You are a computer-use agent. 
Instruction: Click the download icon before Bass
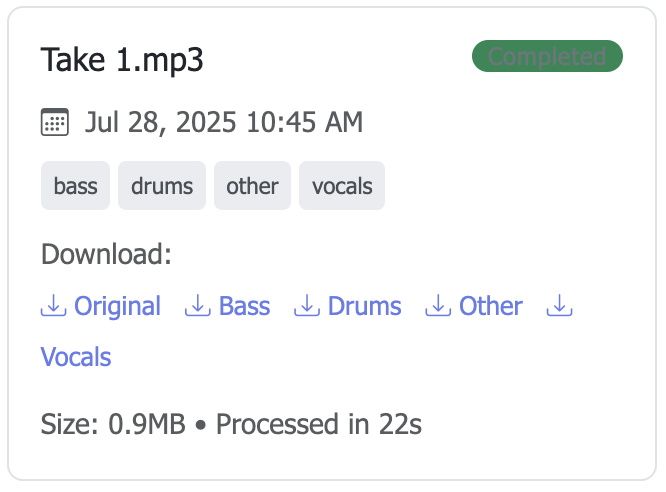[197, 306]
